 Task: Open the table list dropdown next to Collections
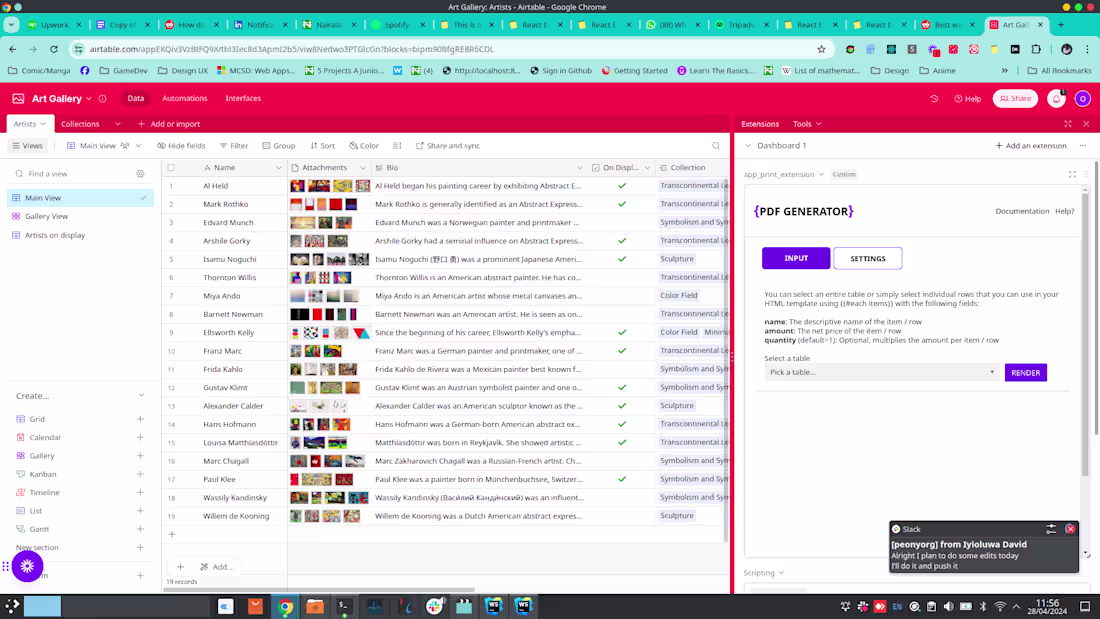[x=118, y=124]
